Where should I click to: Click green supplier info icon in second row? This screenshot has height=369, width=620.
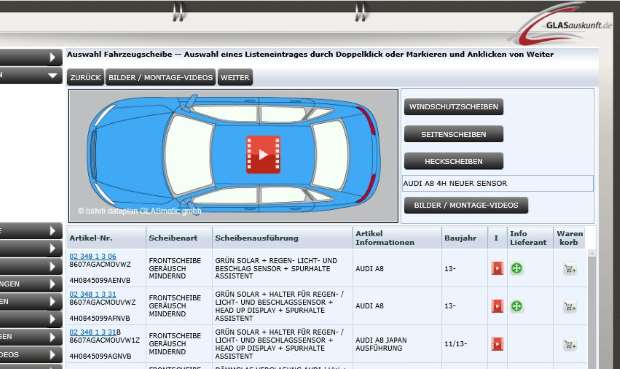516,306
